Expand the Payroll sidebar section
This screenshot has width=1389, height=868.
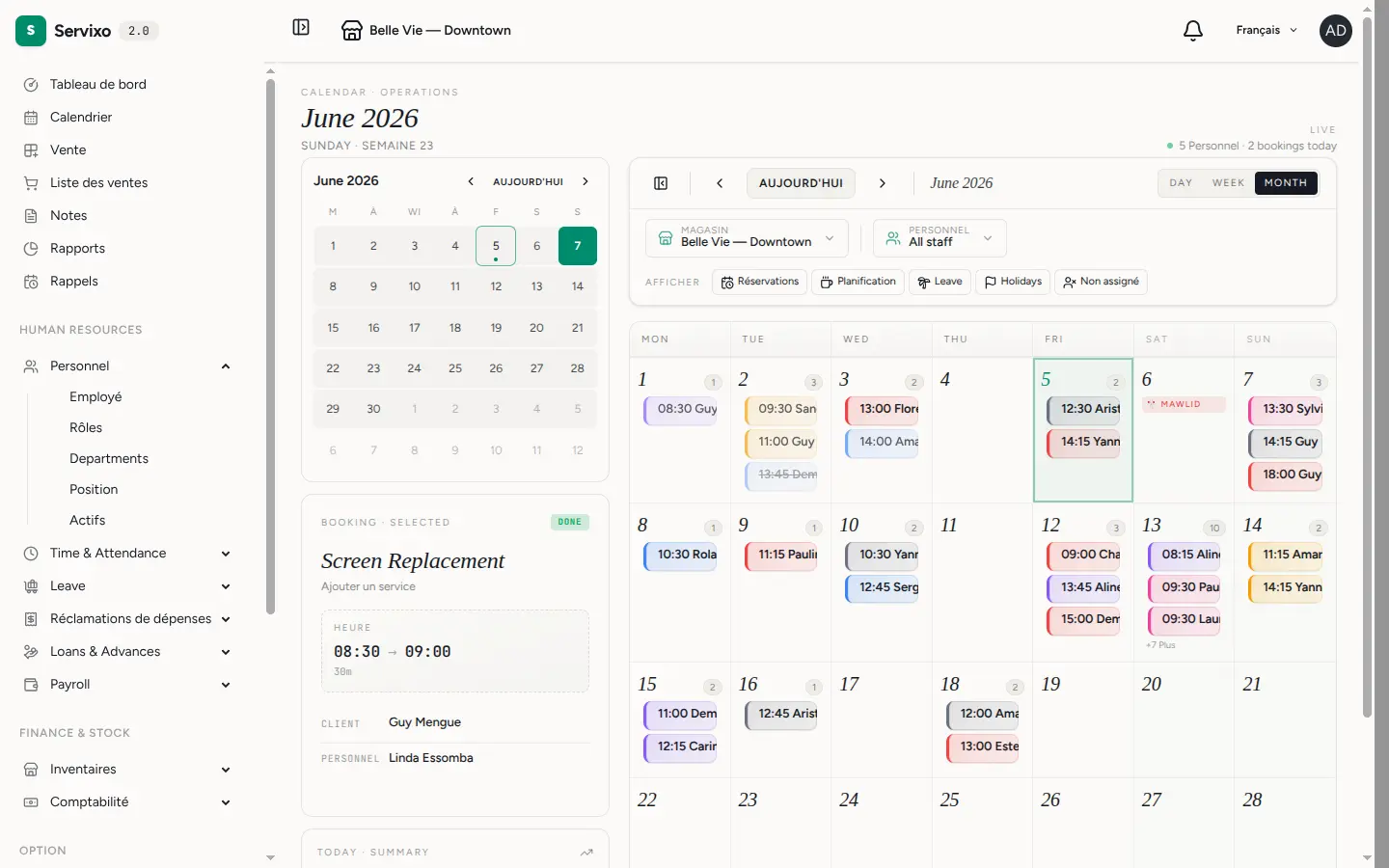[x=126, y=685]
